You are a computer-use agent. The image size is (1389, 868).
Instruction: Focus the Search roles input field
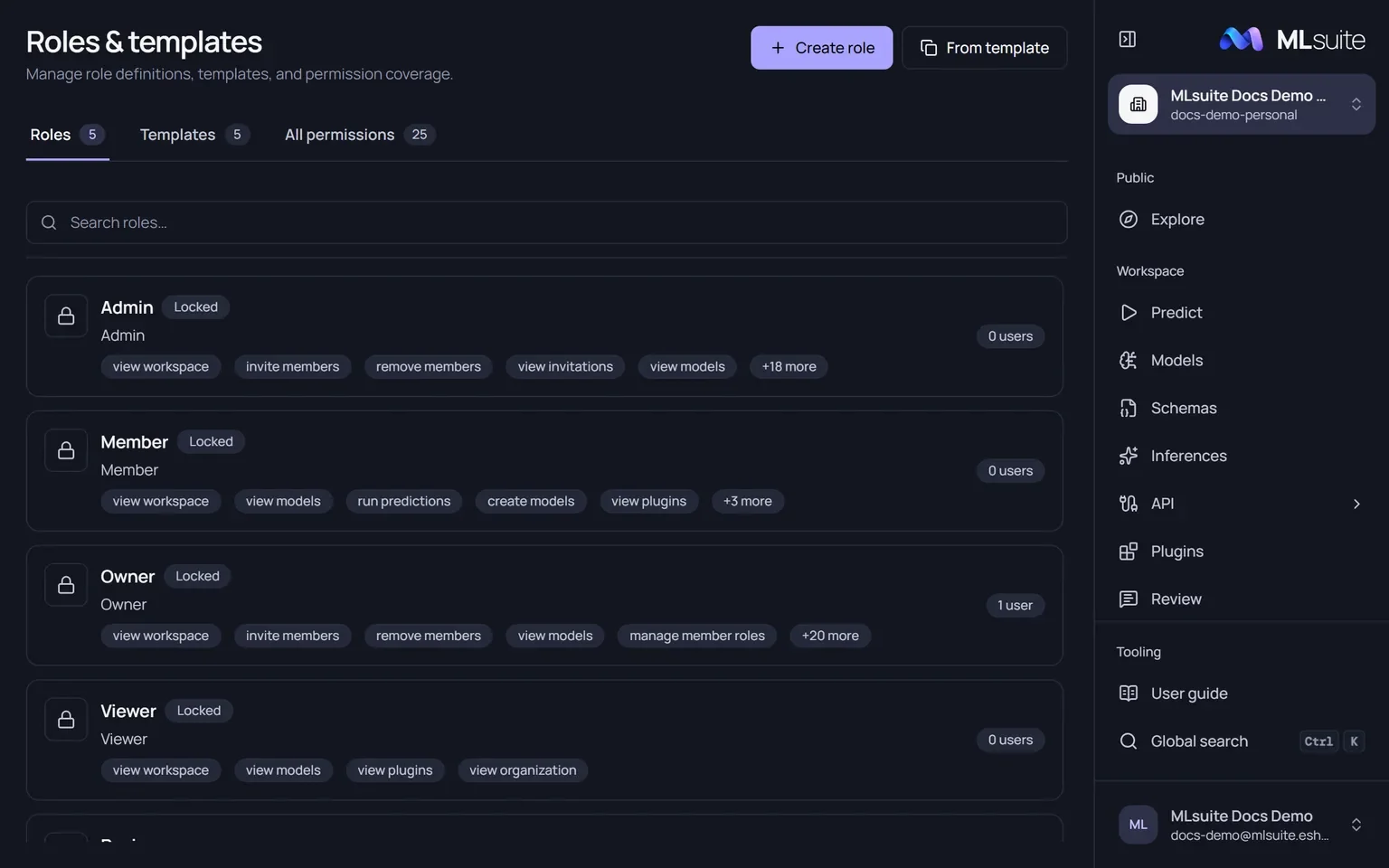pos(546,222)
